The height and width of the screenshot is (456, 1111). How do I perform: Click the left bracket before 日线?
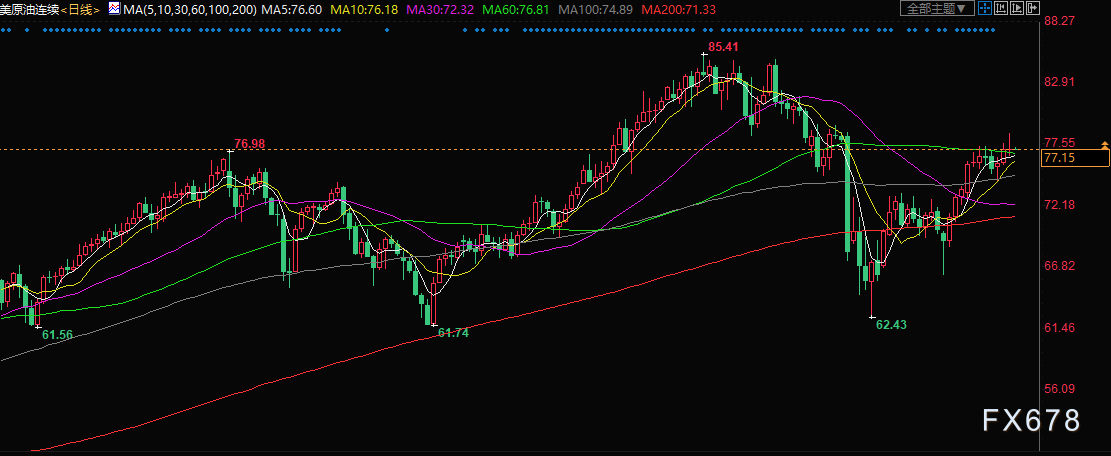pyautogui.click(x=64, y=9)
